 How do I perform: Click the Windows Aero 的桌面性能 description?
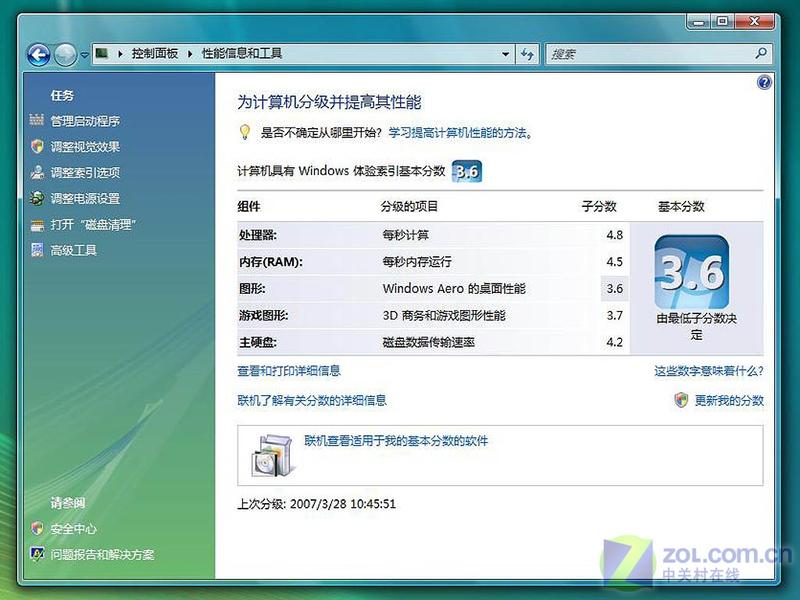[x=454, y=289]
